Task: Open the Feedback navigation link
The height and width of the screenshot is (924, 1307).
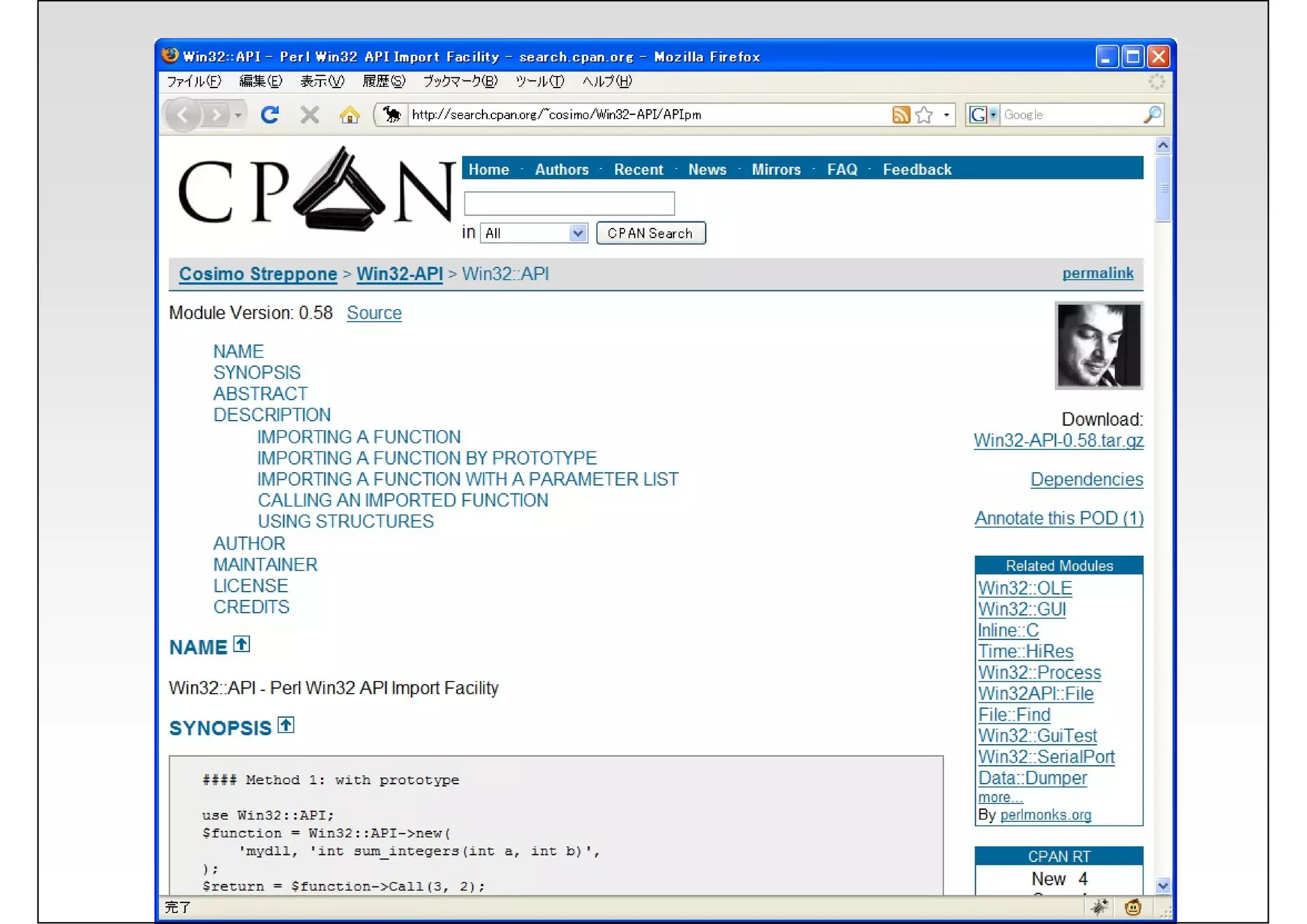Action: coord(917,170)
